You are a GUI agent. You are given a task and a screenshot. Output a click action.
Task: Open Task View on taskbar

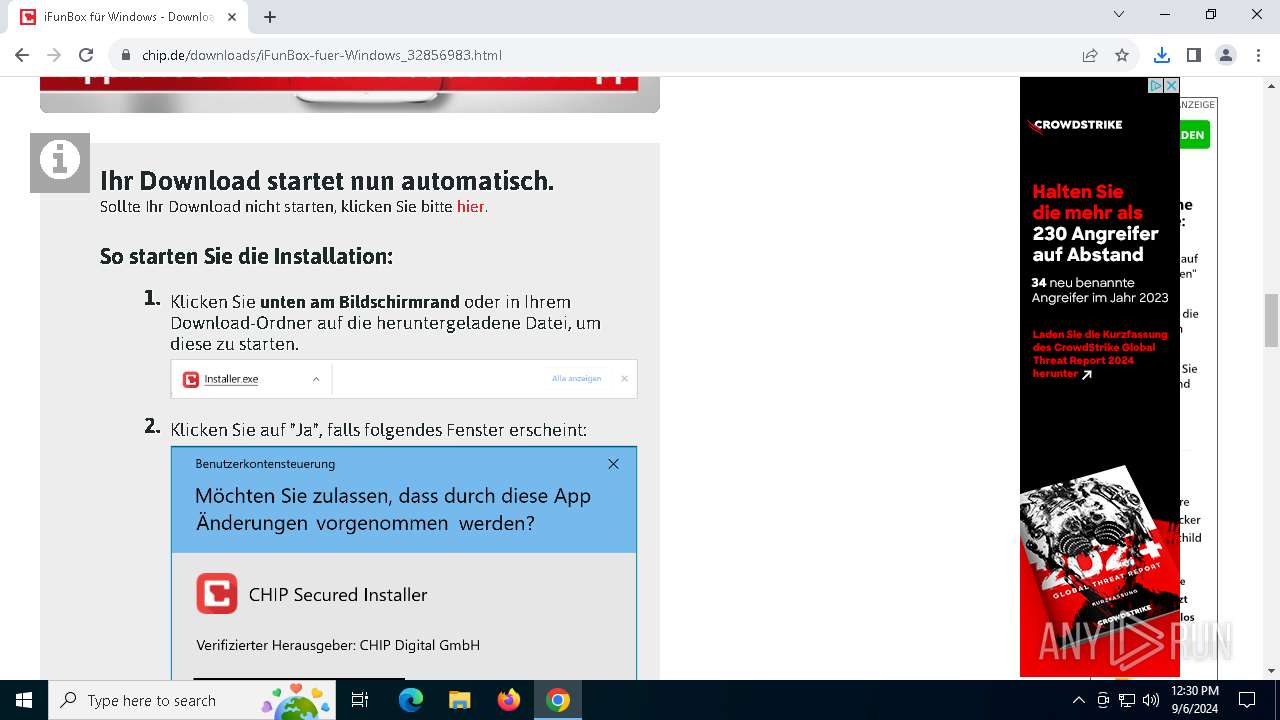click(361, 700)
